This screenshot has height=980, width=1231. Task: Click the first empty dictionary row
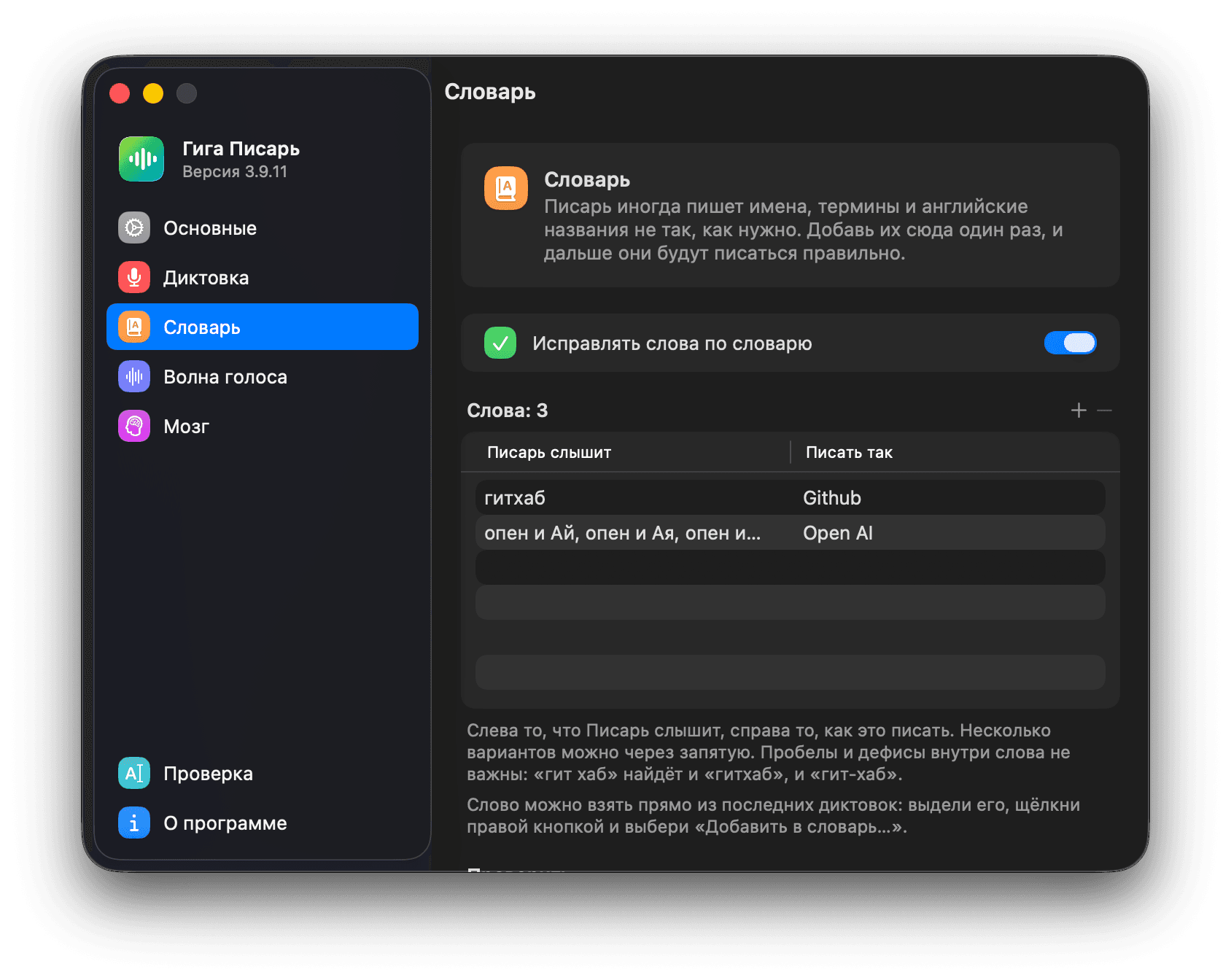coord(791,568)
